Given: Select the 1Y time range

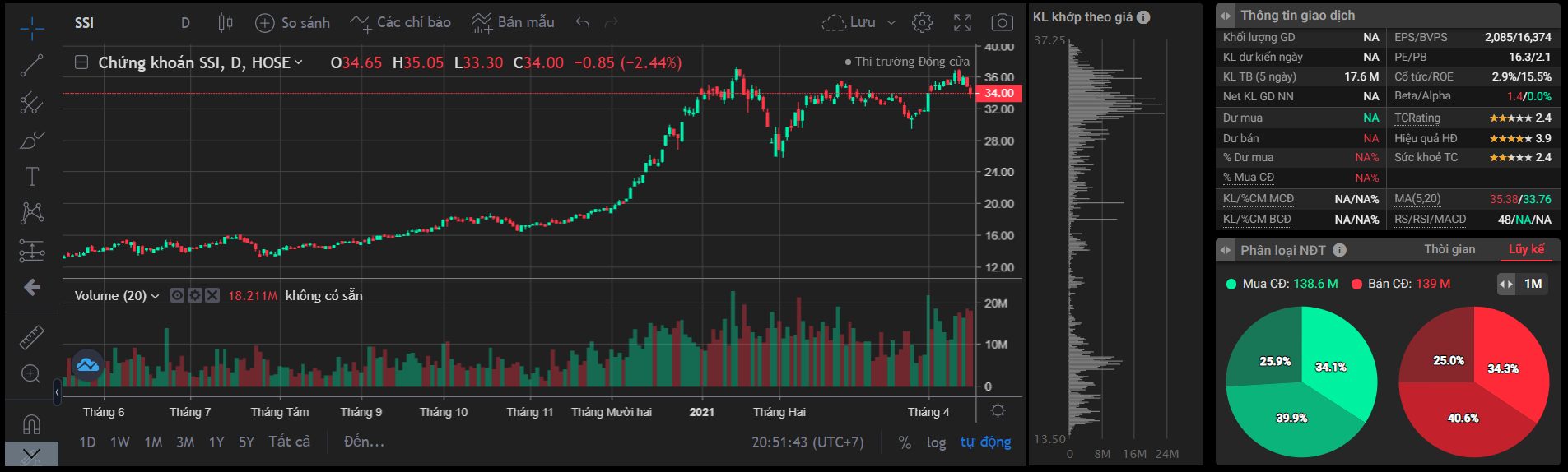Looking at the screenshot, I should point(216,442).
